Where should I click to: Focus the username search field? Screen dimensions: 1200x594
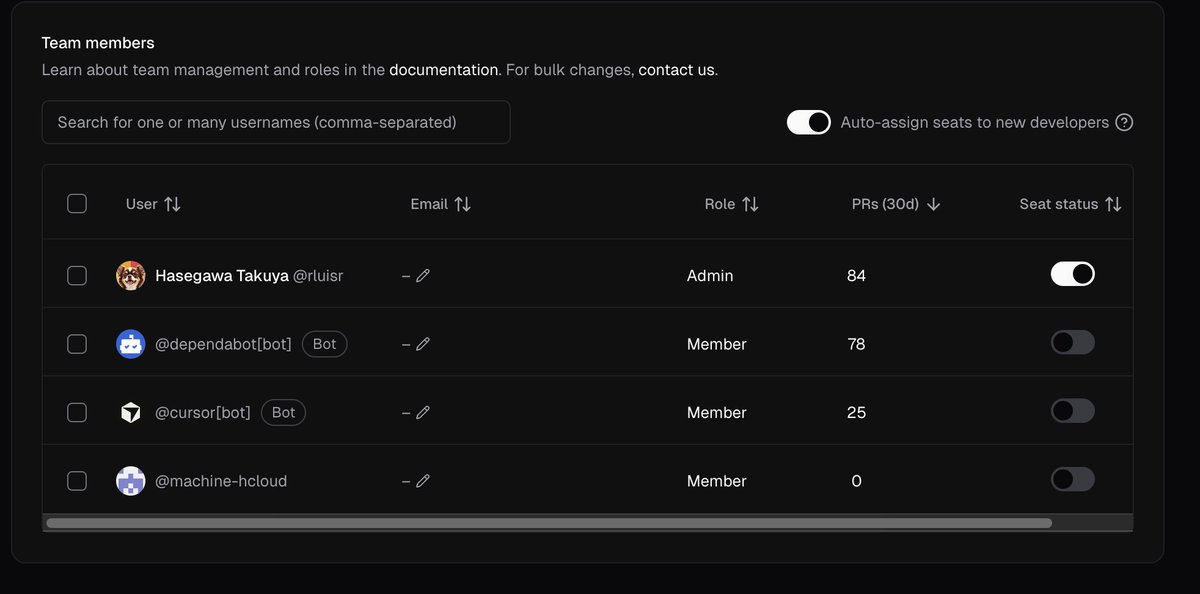(x=276, y=122)
